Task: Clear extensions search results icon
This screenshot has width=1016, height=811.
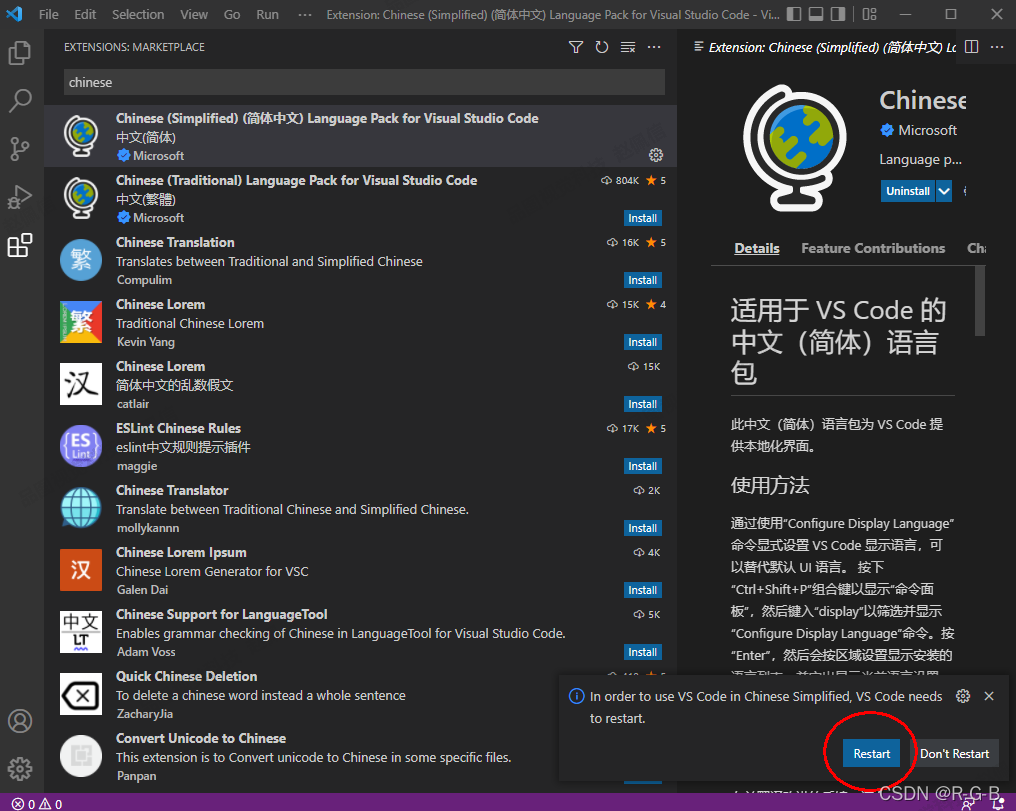Action: pos(628,47)
